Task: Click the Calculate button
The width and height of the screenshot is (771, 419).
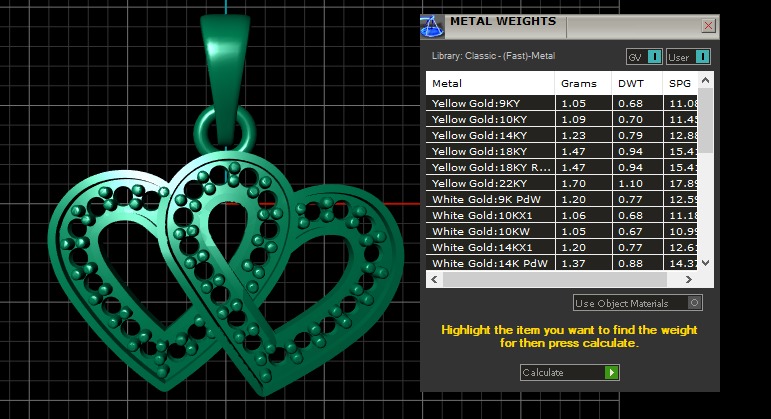Action: [569, 372]
